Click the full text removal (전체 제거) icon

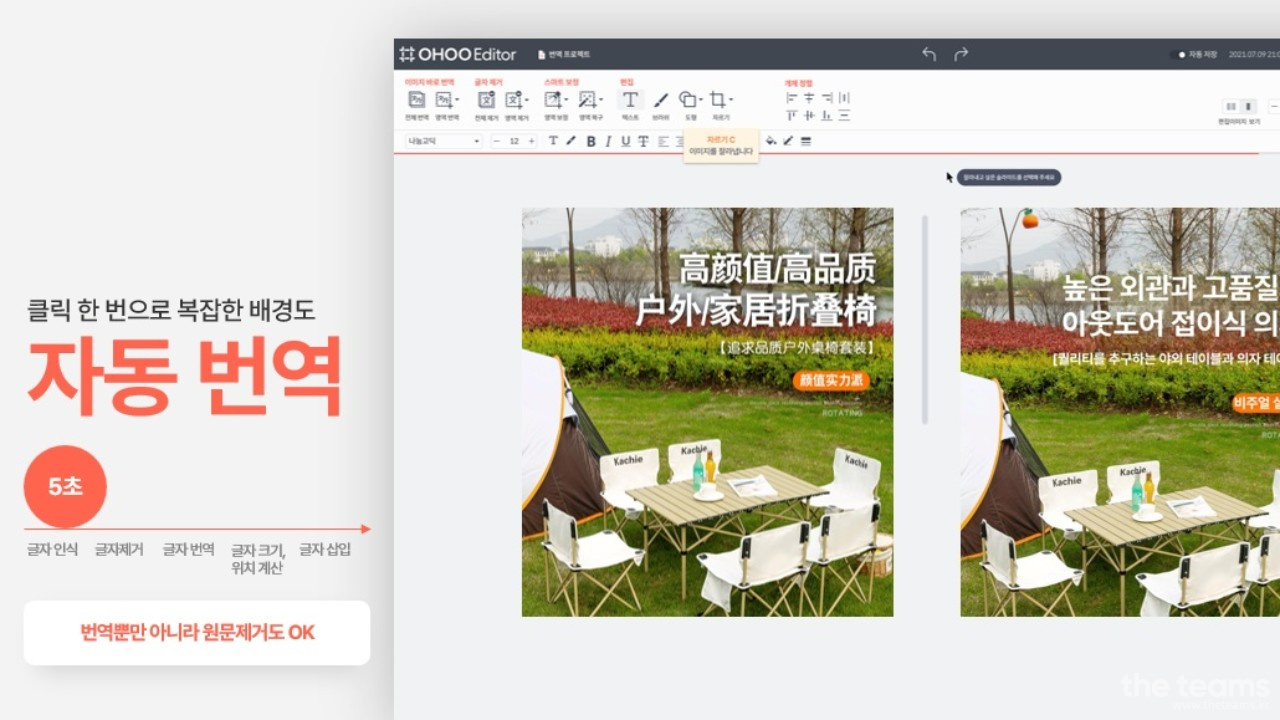486,100
